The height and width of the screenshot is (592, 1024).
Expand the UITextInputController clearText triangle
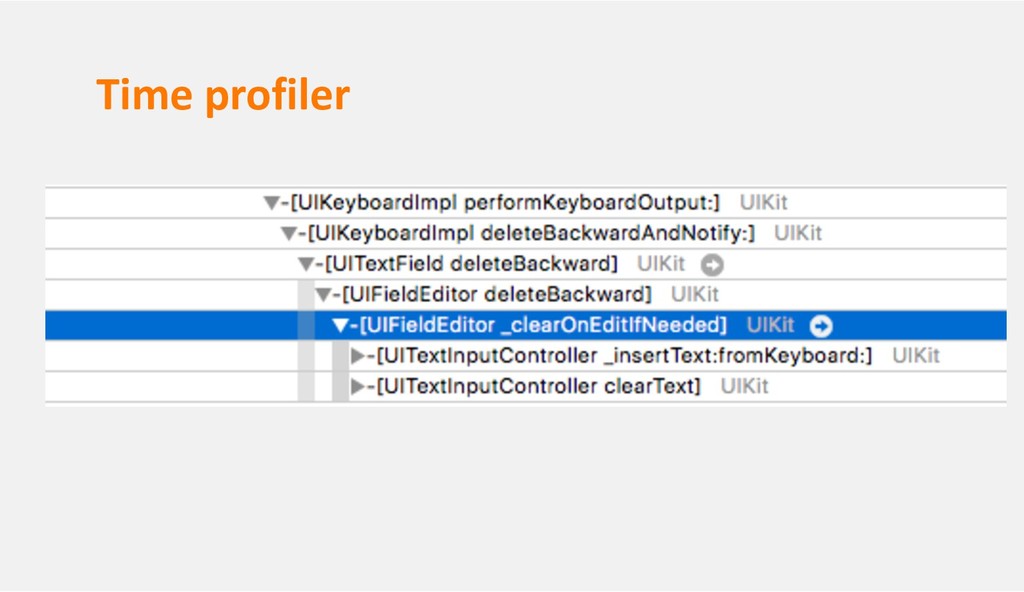pyautogui.click(x=358, y=386)
